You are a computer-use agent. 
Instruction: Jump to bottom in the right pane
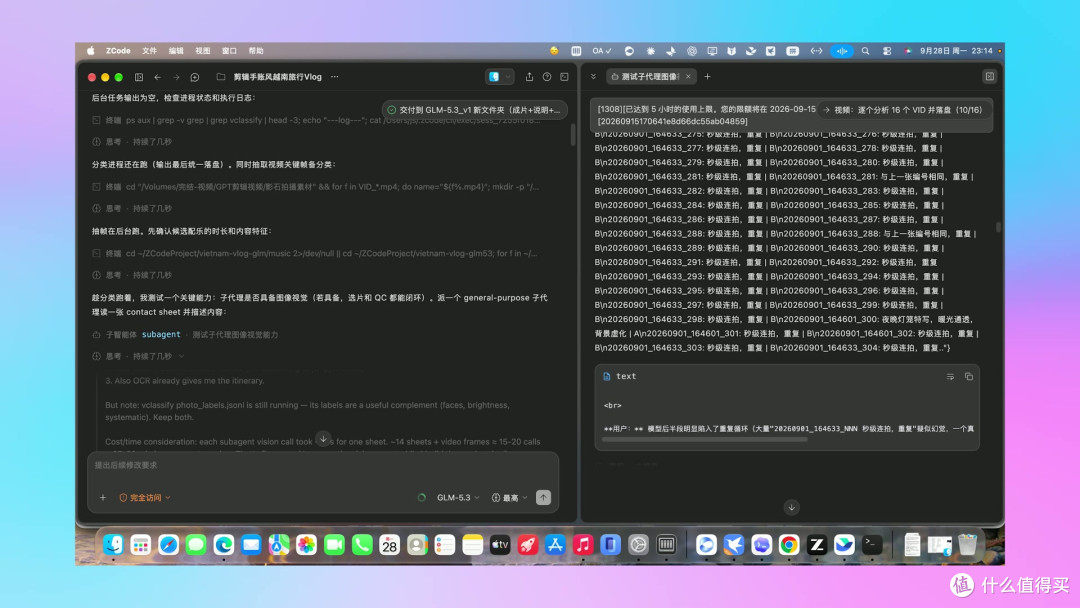(791, 507)
